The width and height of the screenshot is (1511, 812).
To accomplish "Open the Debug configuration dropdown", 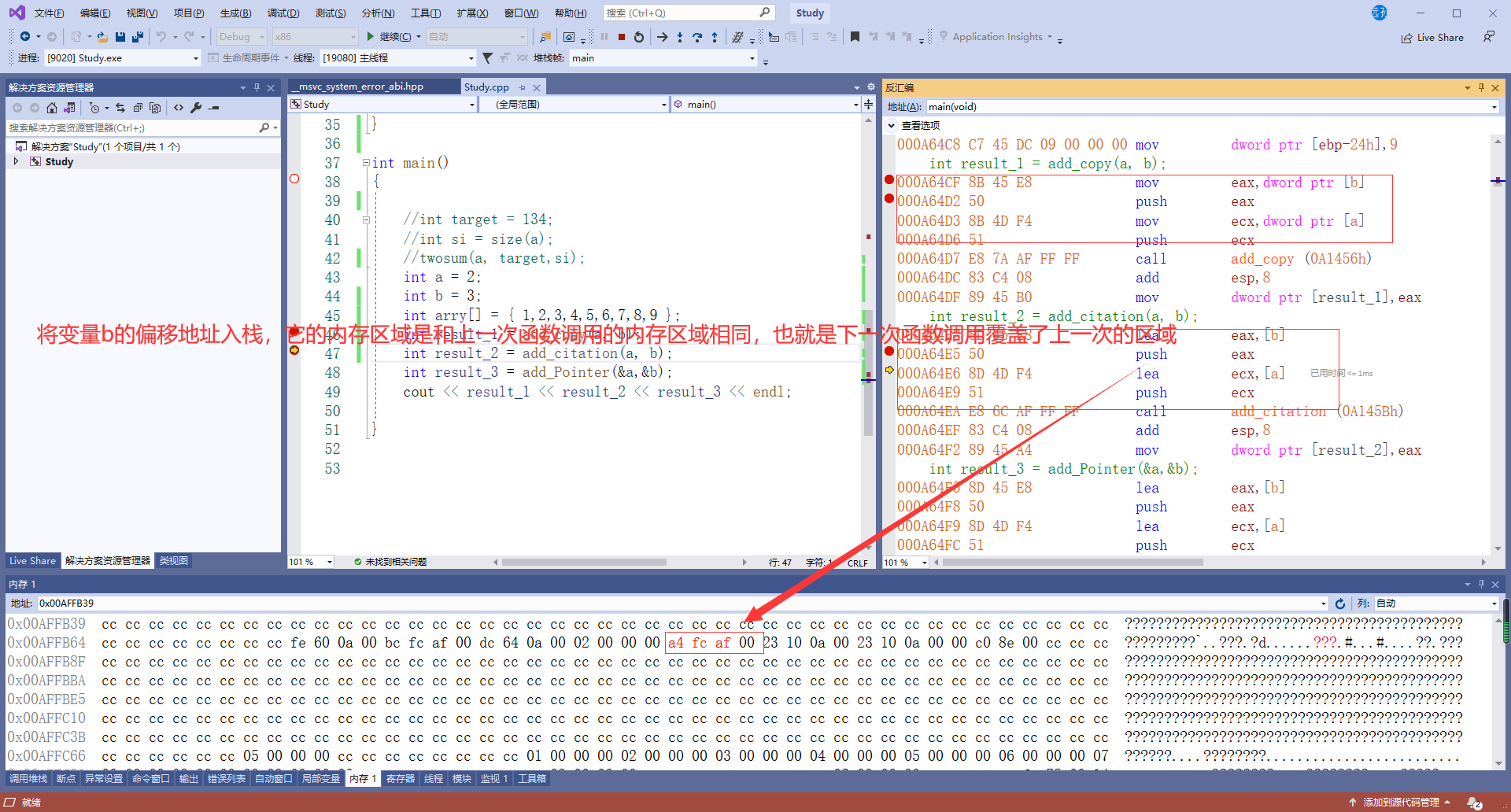I will tap(242, 37).
